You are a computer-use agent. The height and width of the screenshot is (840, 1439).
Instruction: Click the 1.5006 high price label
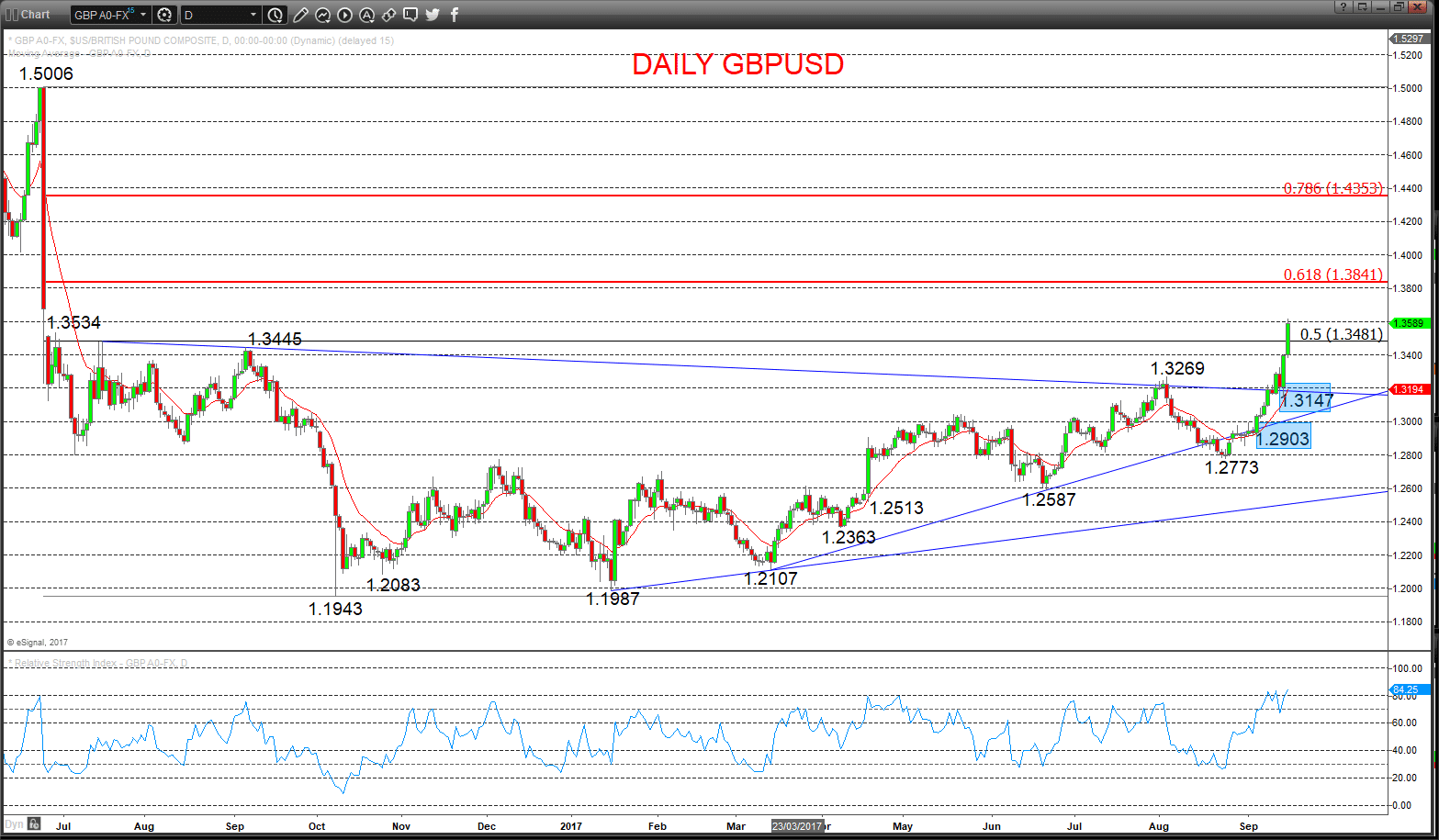[x=46, y=73]
